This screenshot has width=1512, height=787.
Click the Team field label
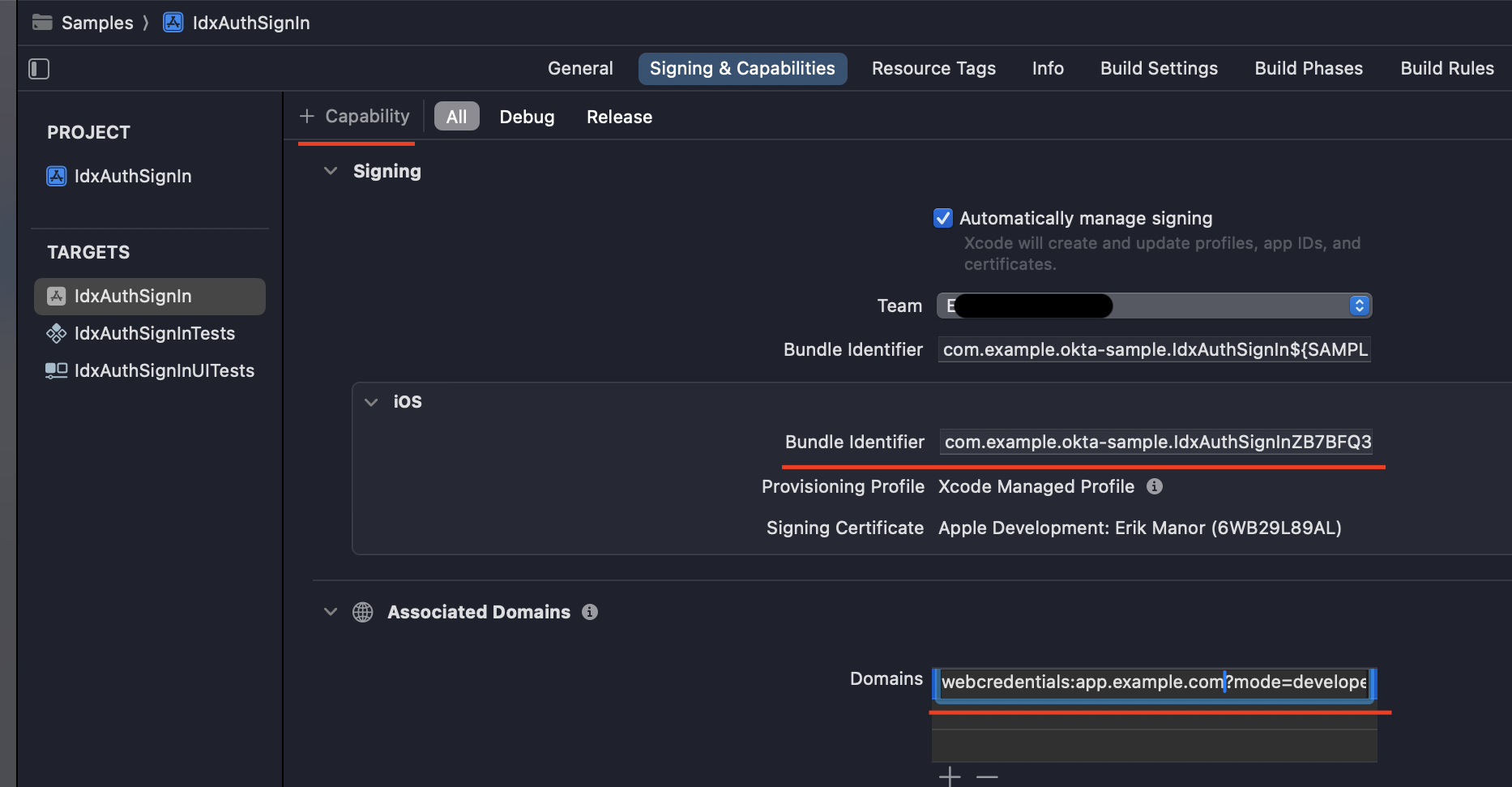(899, 306)
